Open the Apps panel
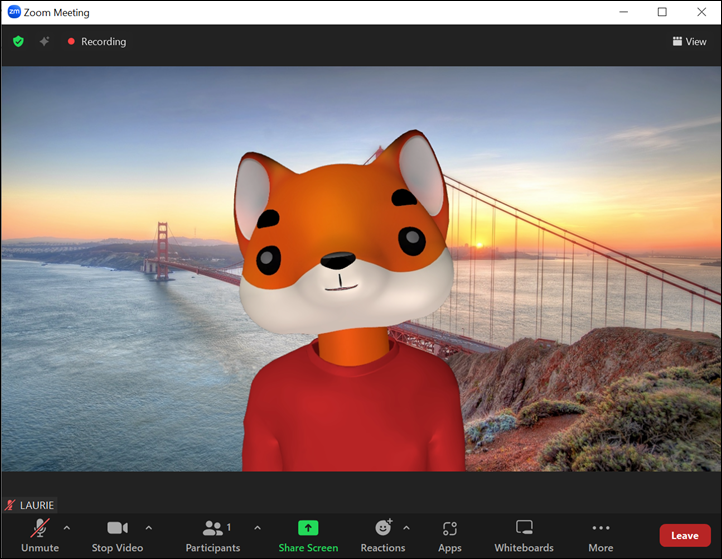722x559 pixels. click(x=450, y=535)
